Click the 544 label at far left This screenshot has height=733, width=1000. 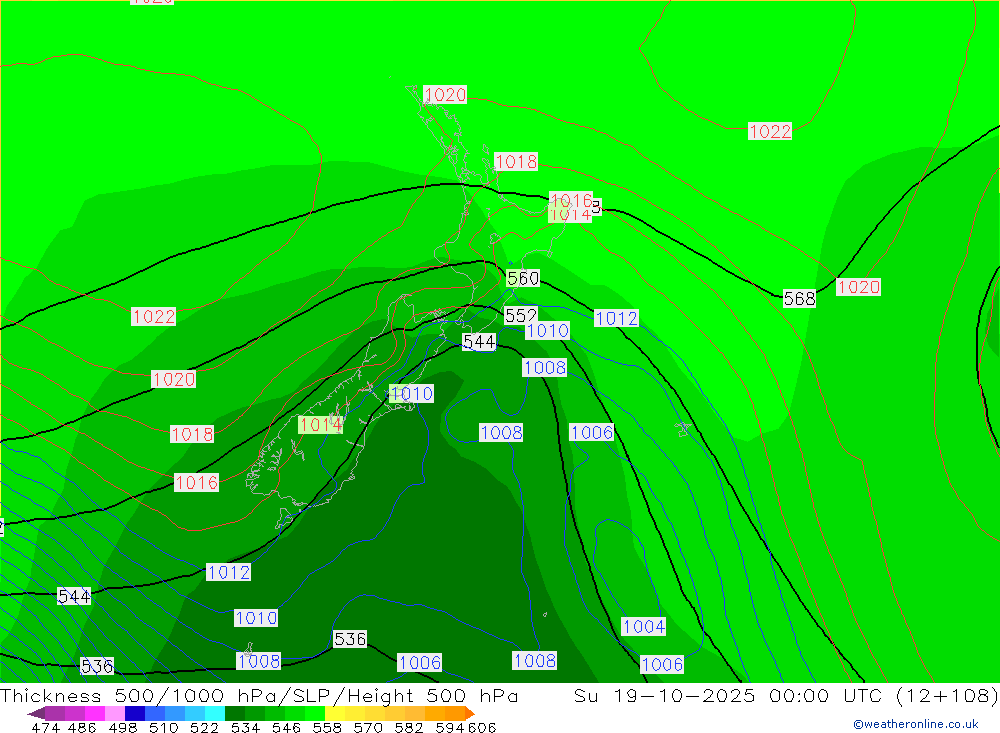[x=74, y=596]
